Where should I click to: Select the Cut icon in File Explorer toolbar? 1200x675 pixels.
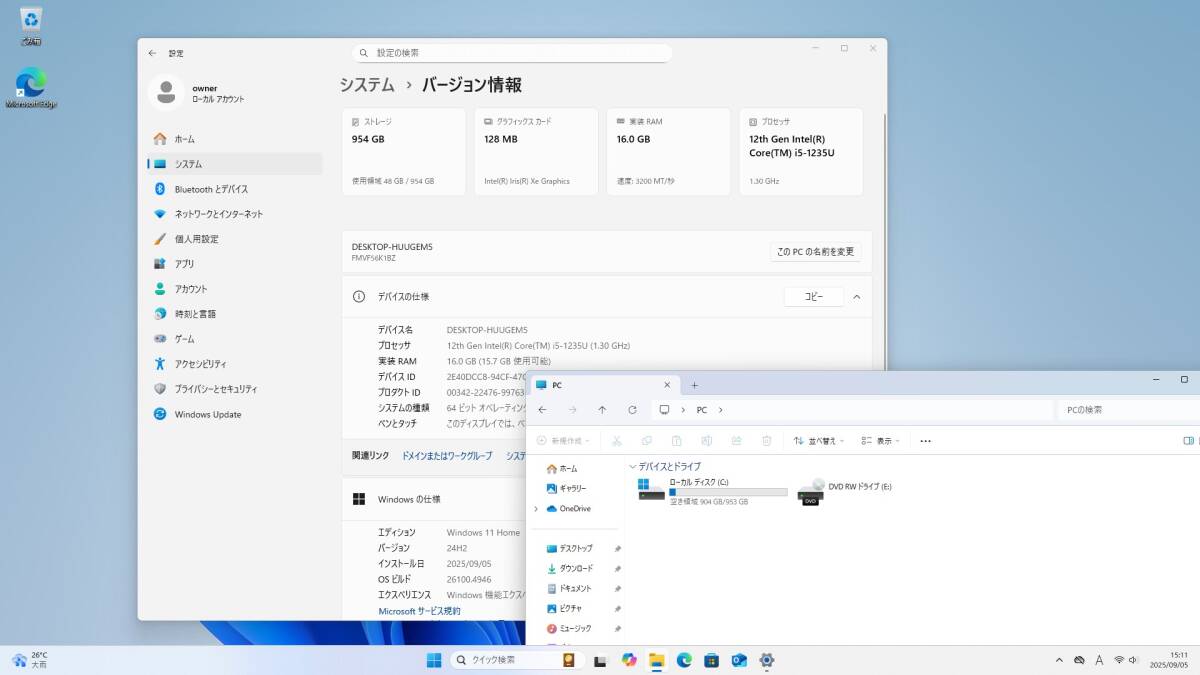[x=617, y=441]
